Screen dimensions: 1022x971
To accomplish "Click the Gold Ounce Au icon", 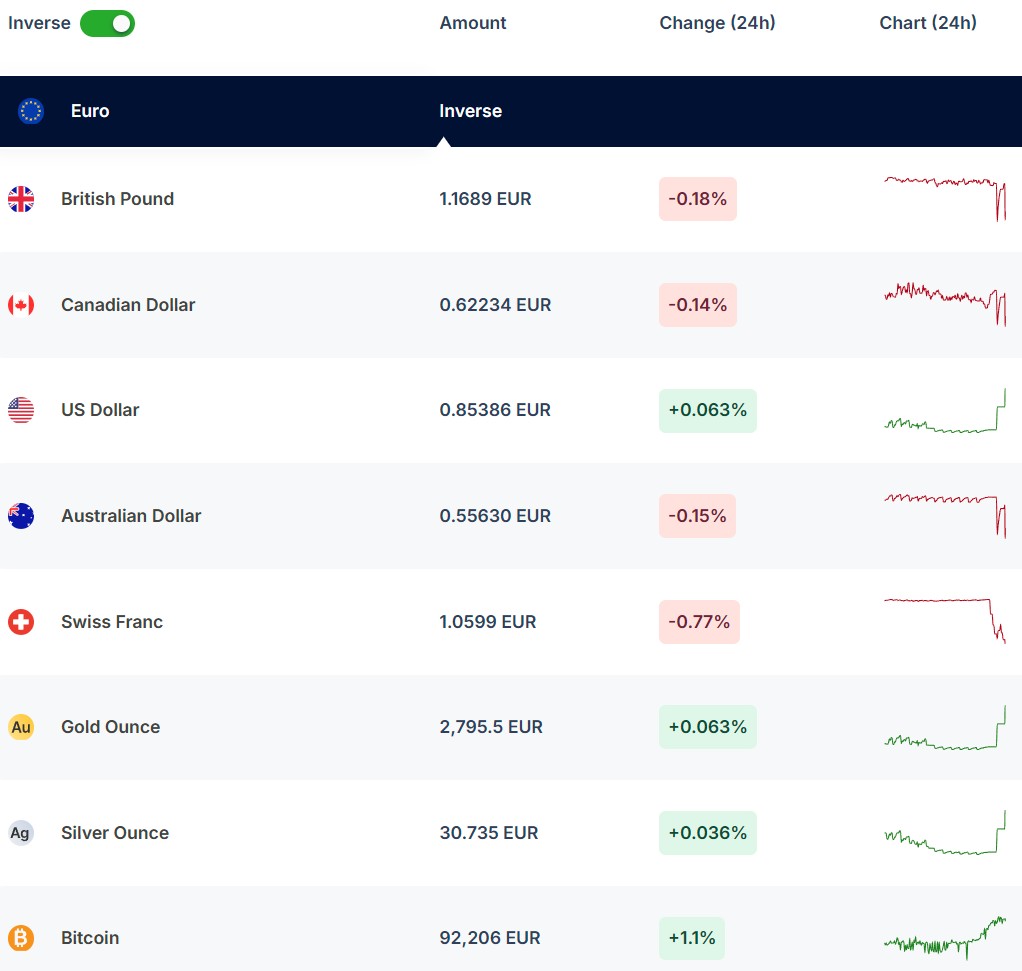I will [21, 727].
